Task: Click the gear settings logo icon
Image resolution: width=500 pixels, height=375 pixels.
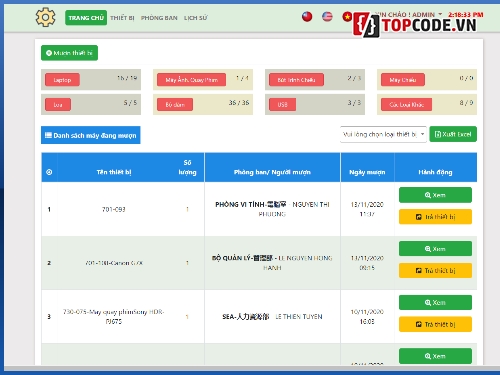Action: [x=45, y=17]
